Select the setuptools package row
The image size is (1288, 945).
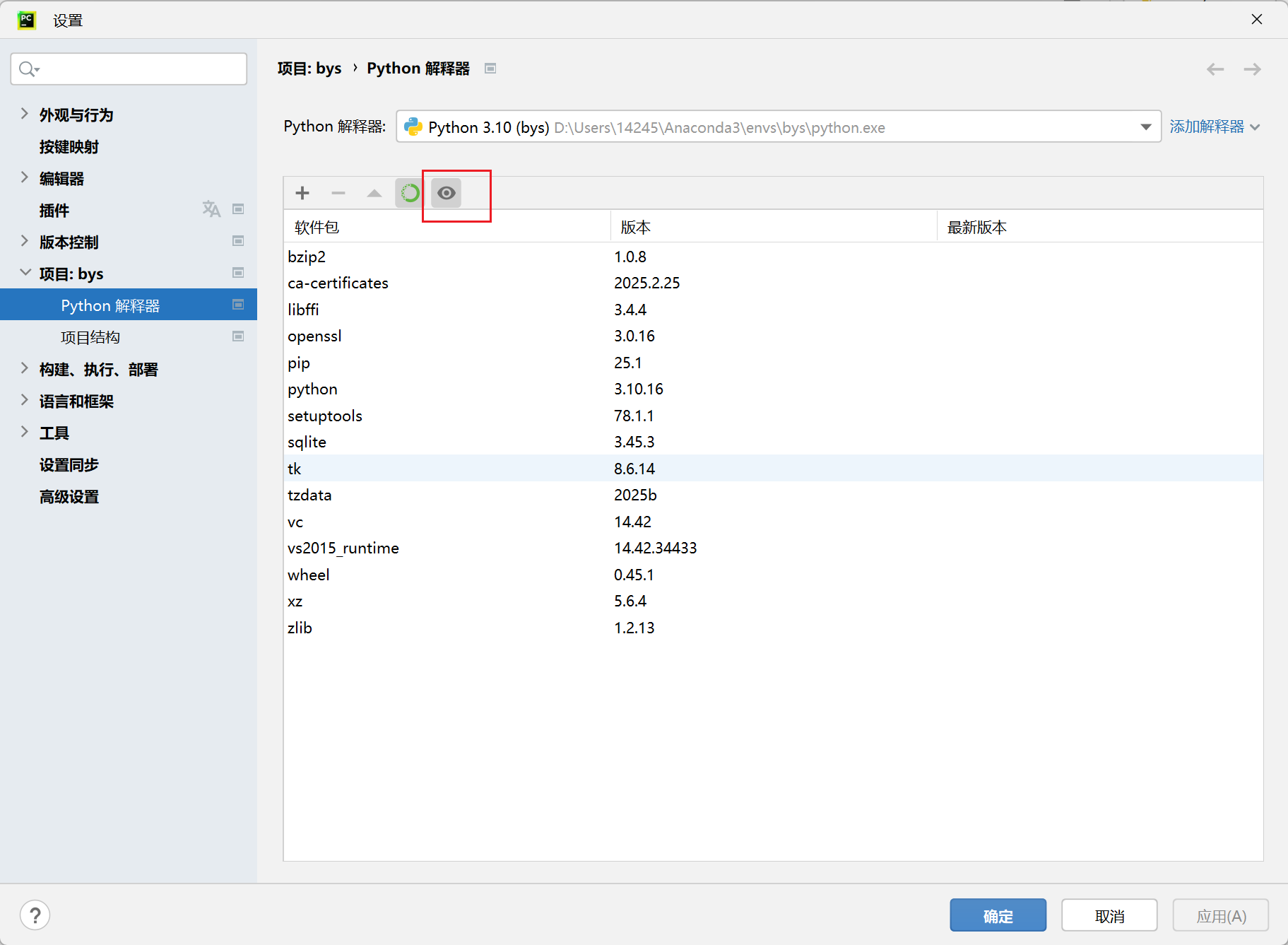pos(773,416)
